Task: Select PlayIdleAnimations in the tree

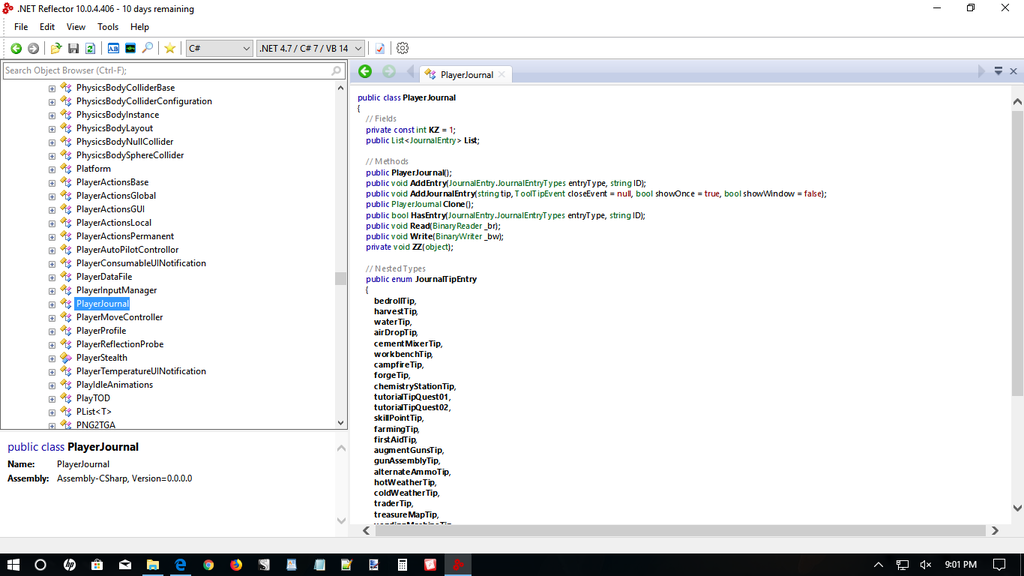Action: [x=114, y=385]
